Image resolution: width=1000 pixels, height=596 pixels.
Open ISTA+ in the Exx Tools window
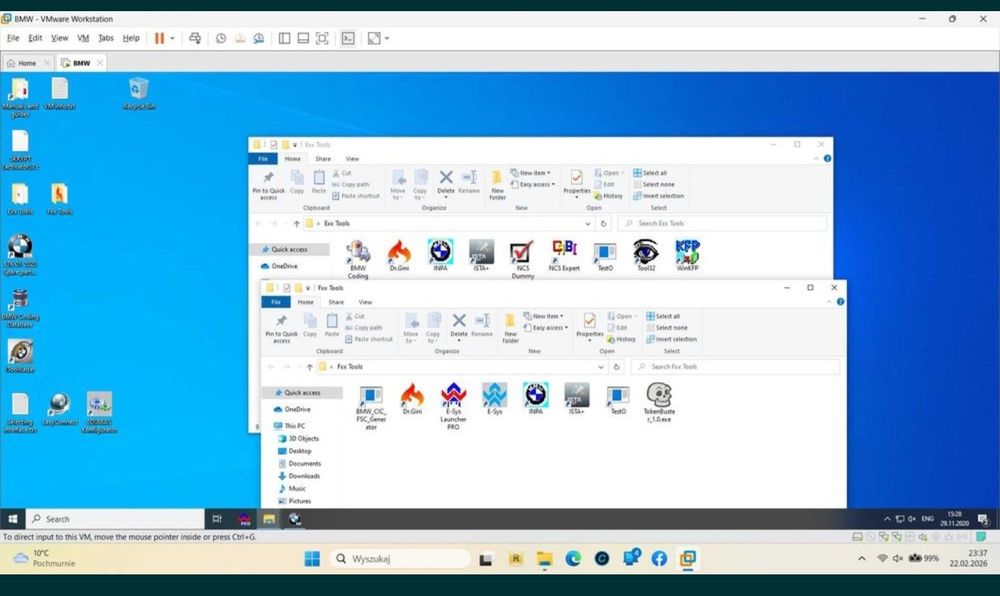point(482,256)
